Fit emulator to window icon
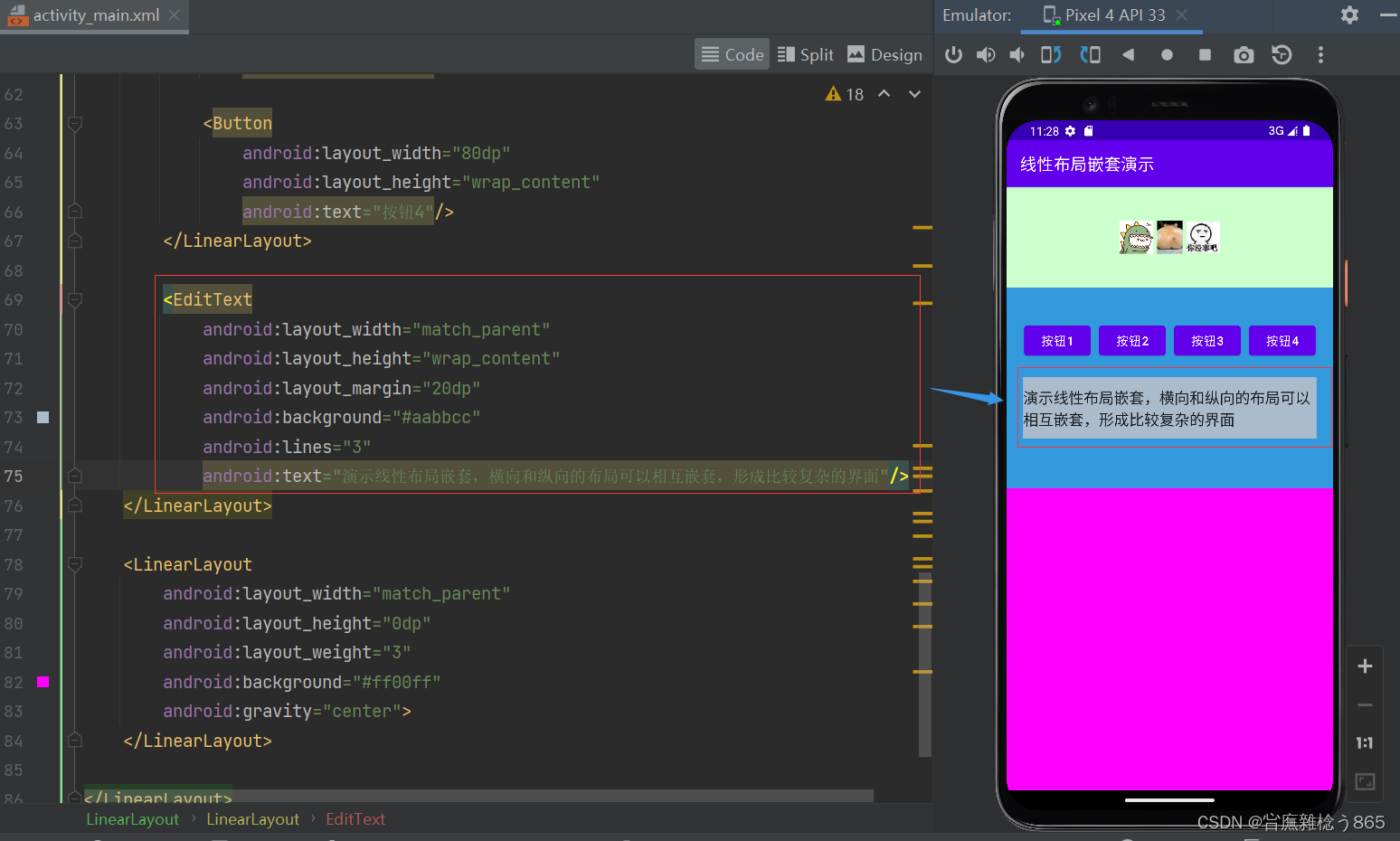The image size is (1400, 841). (1366, 781)
